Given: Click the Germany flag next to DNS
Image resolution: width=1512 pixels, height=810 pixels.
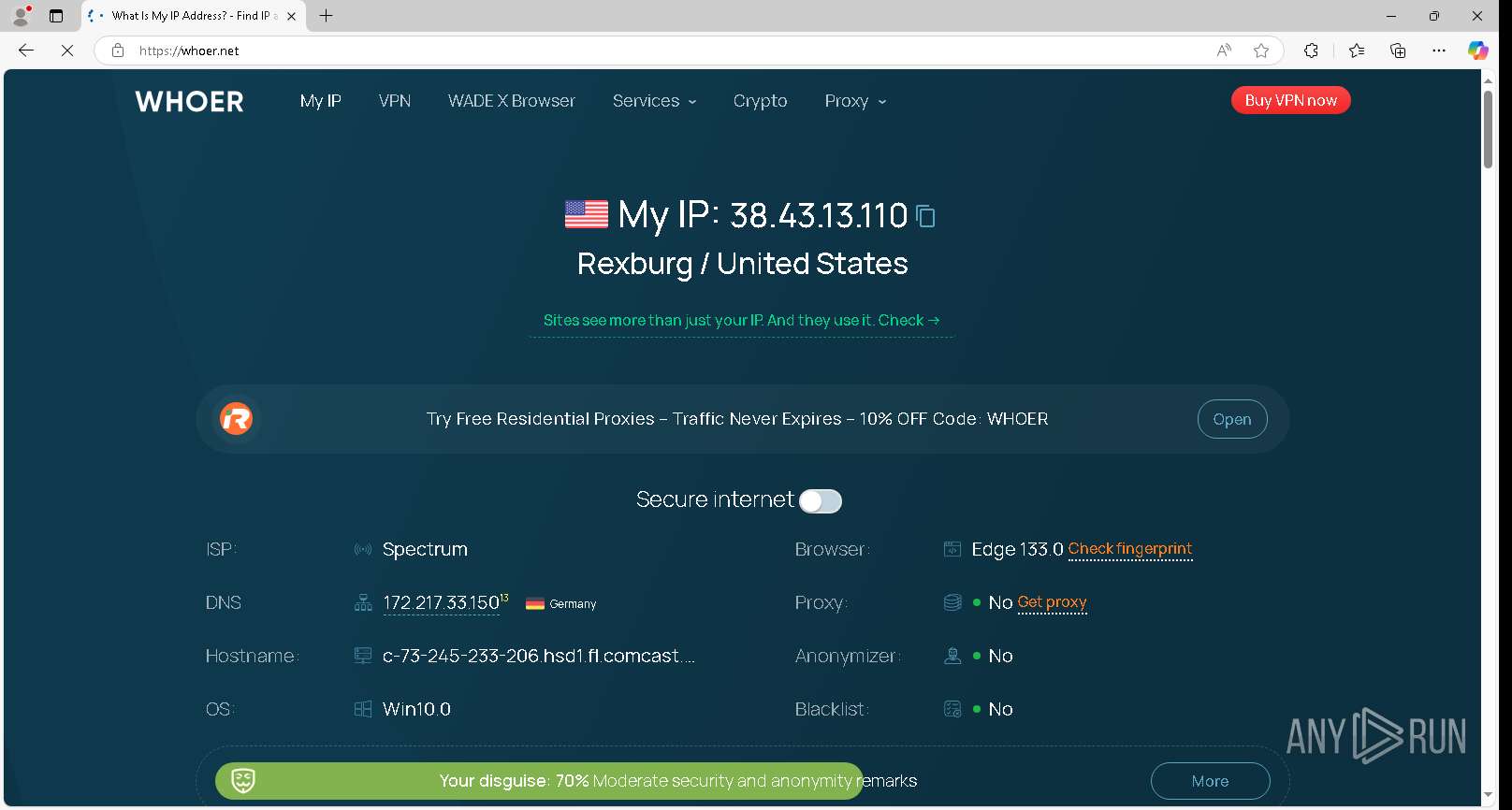Looking at the screenshot, I should click(535, 604).
